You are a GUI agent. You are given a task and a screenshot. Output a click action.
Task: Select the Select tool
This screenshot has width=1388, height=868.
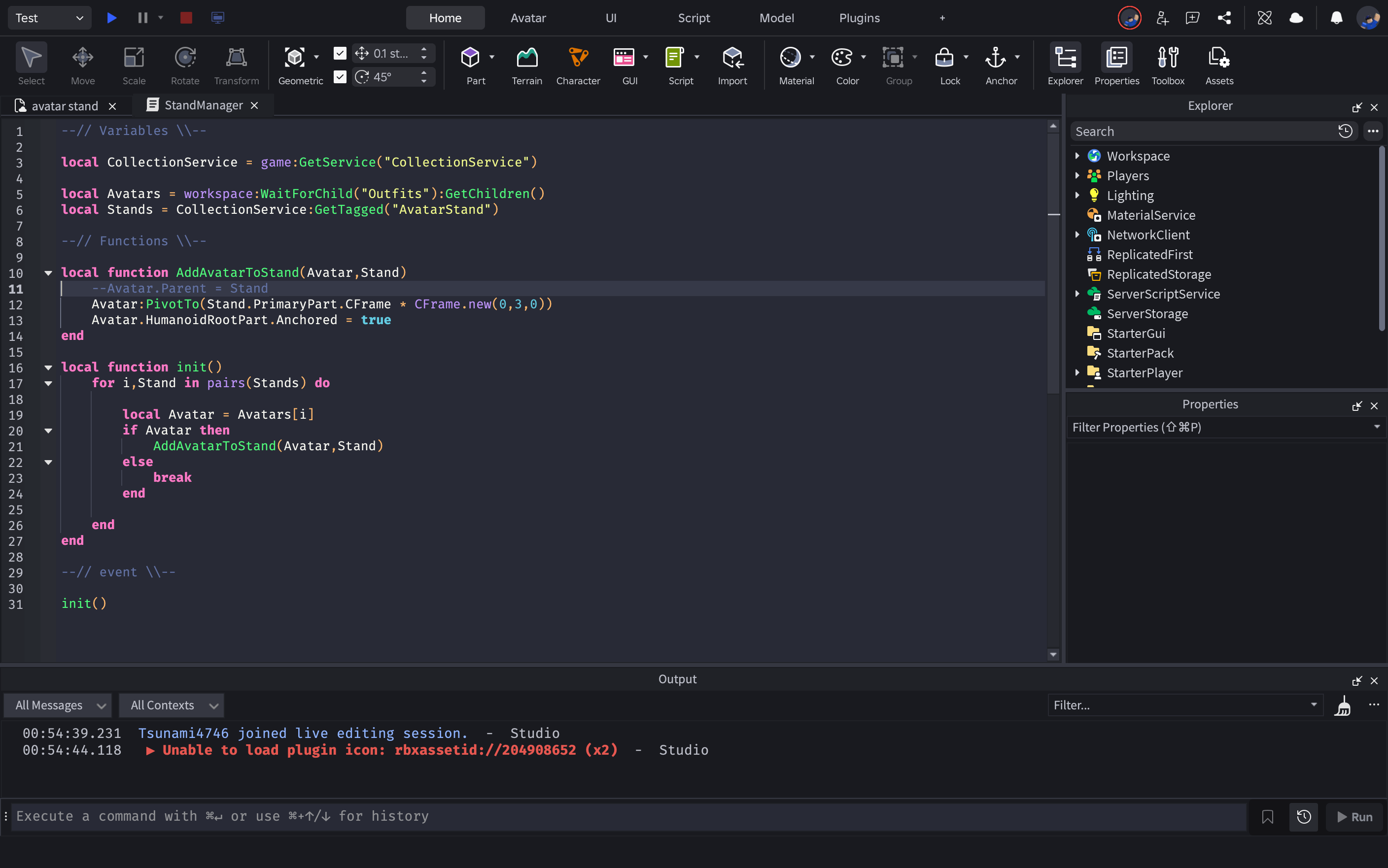coord(31,64)
